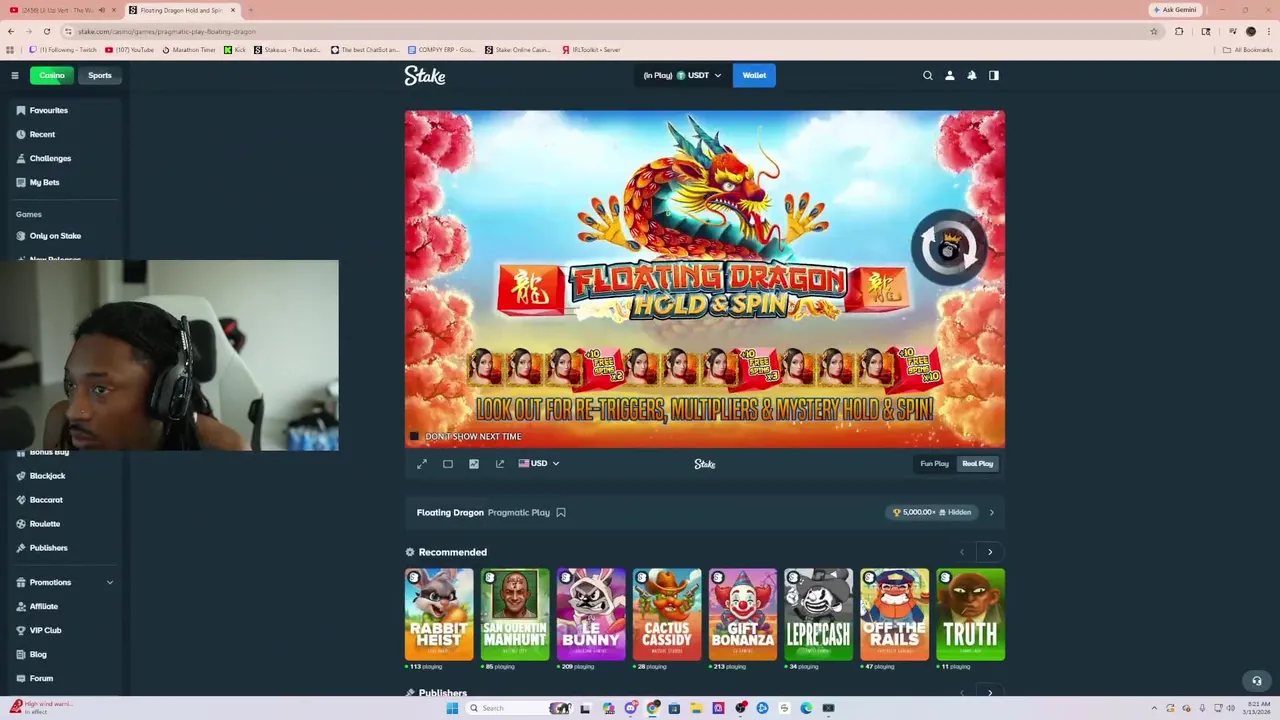Image resolution: width=1280 pixels, height=720 pixels.
Task: Open My Bets in the sidebar
Action: 44,182
